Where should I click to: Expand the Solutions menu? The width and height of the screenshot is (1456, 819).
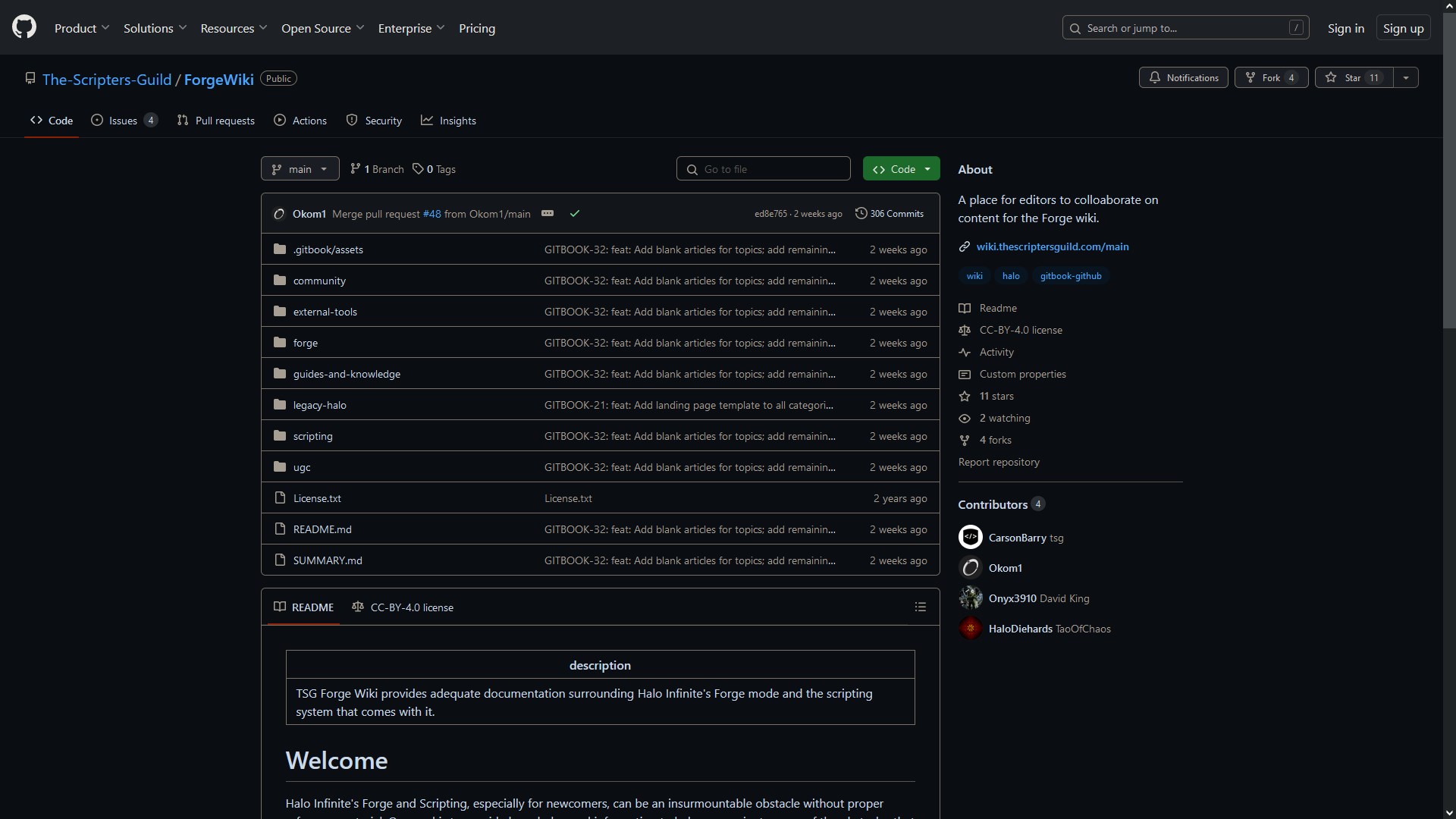coord(155,28)
